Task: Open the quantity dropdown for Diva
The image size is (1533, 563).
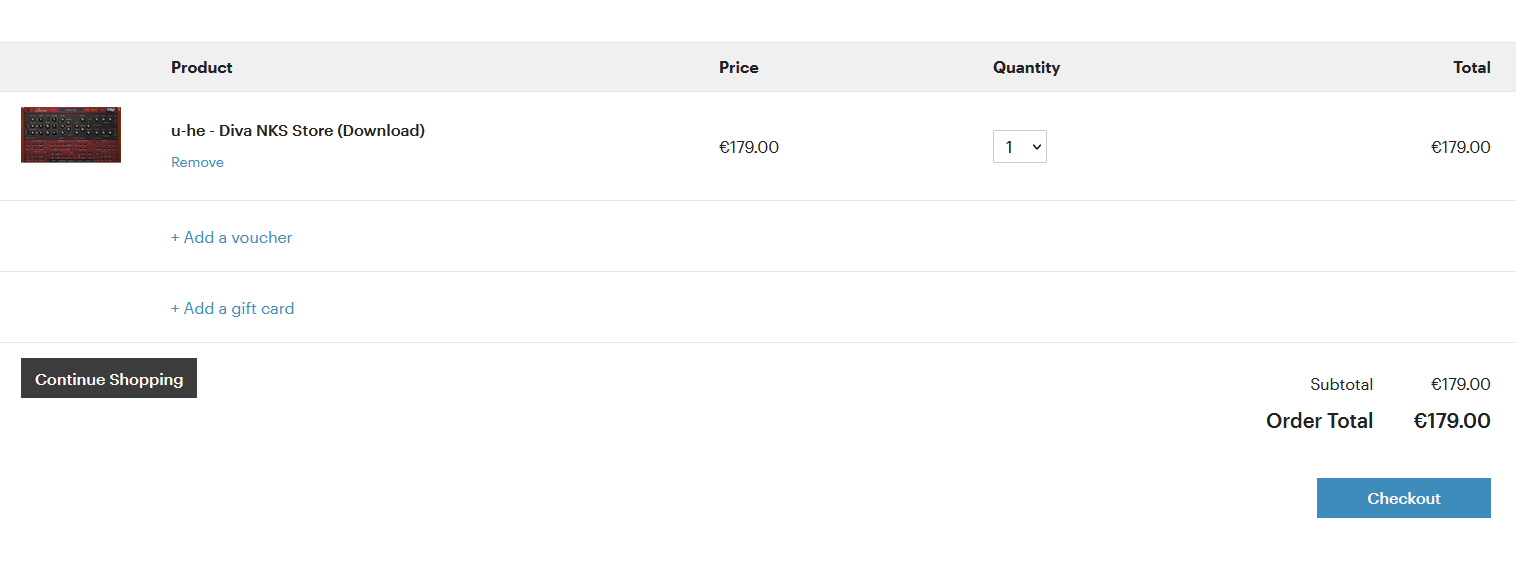Action: (x=1019, y=147)
